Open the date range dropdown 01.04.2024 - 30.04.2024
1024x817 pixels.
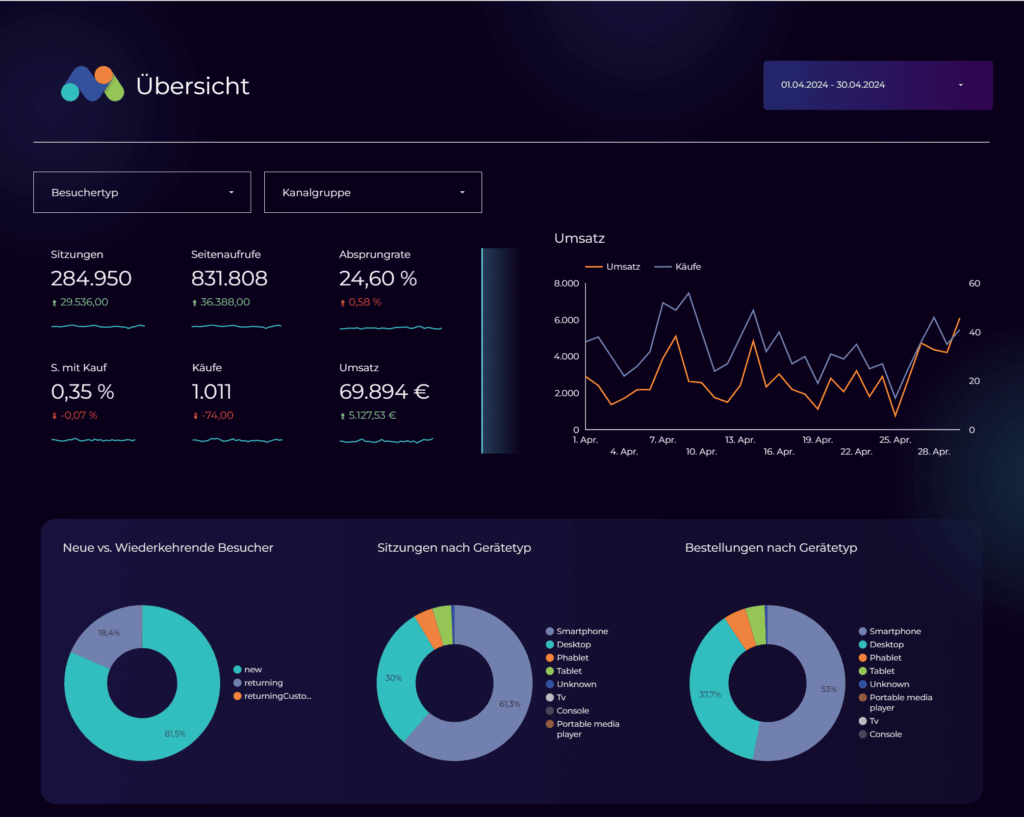pos(877,85)
